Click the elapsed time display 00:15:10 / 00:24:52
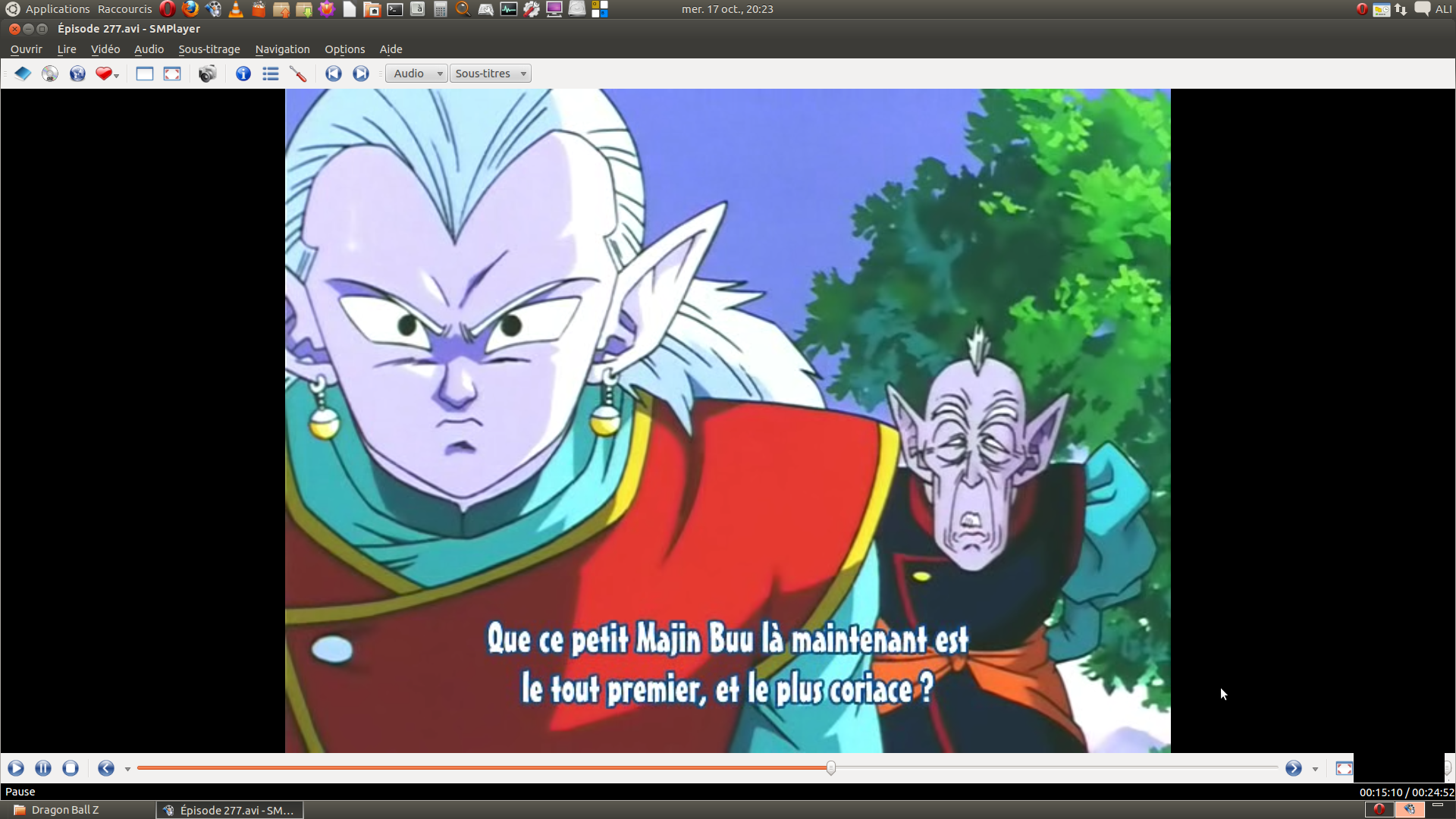The width and height of the screenshot is (1456, 819). 1406,792
